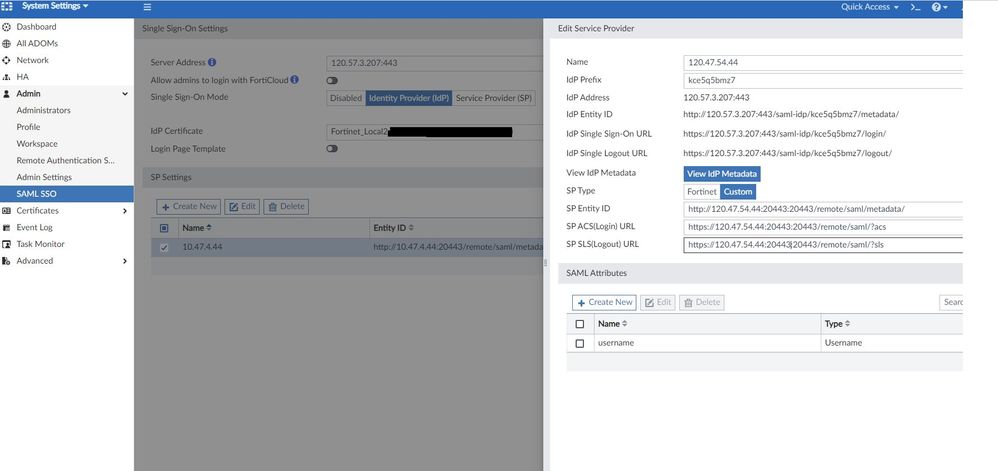Select SAML SSO in sidebar
998x471 pixels.
(x=67, y=194)
